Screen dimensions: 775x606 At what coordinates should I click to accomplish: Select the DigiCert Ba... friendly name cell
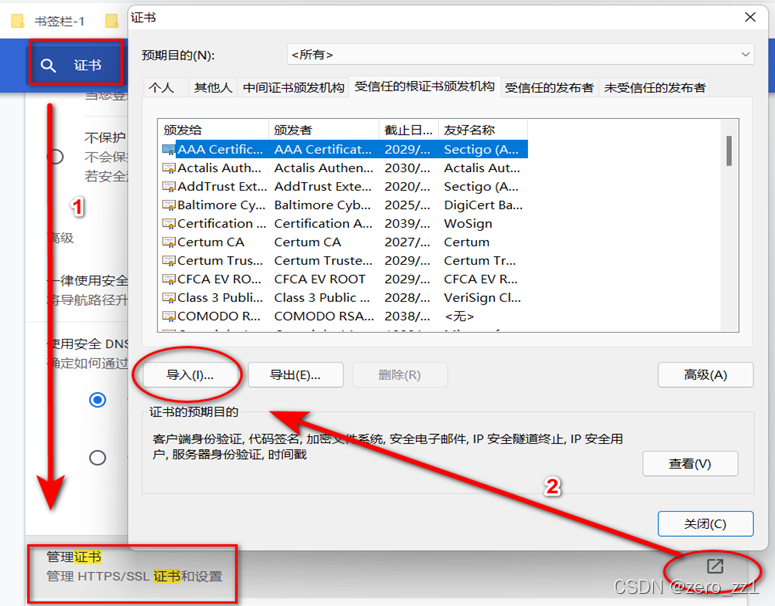pos(483,205)
